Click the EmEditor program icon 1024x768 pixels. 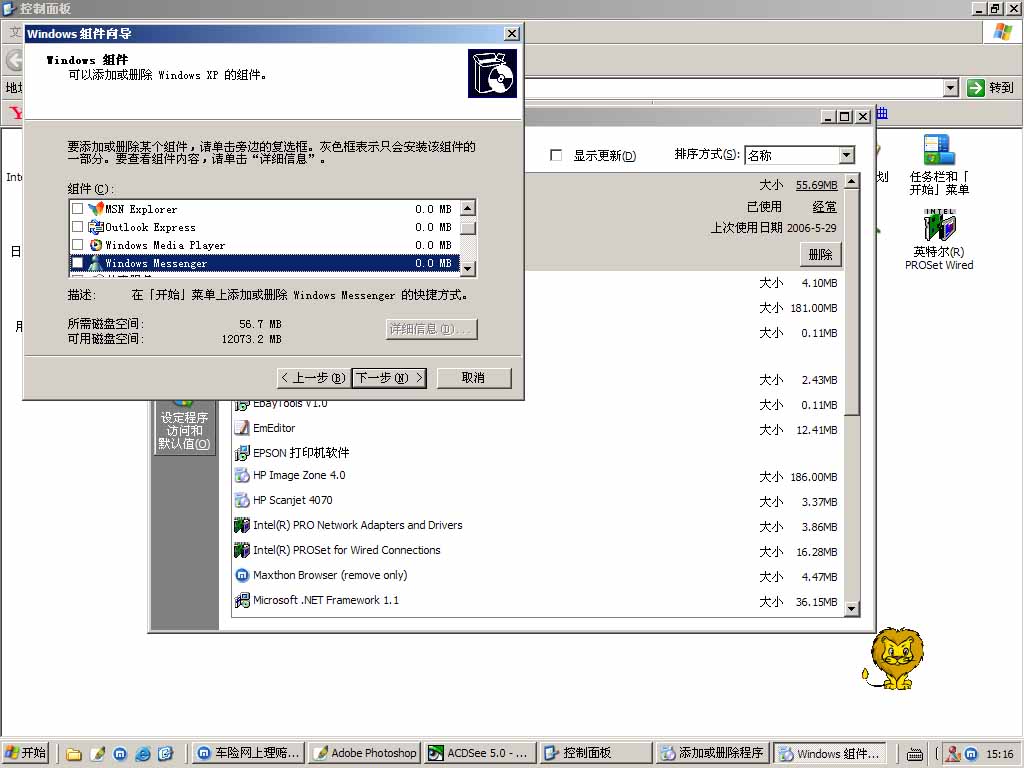(x=242, y=428)
